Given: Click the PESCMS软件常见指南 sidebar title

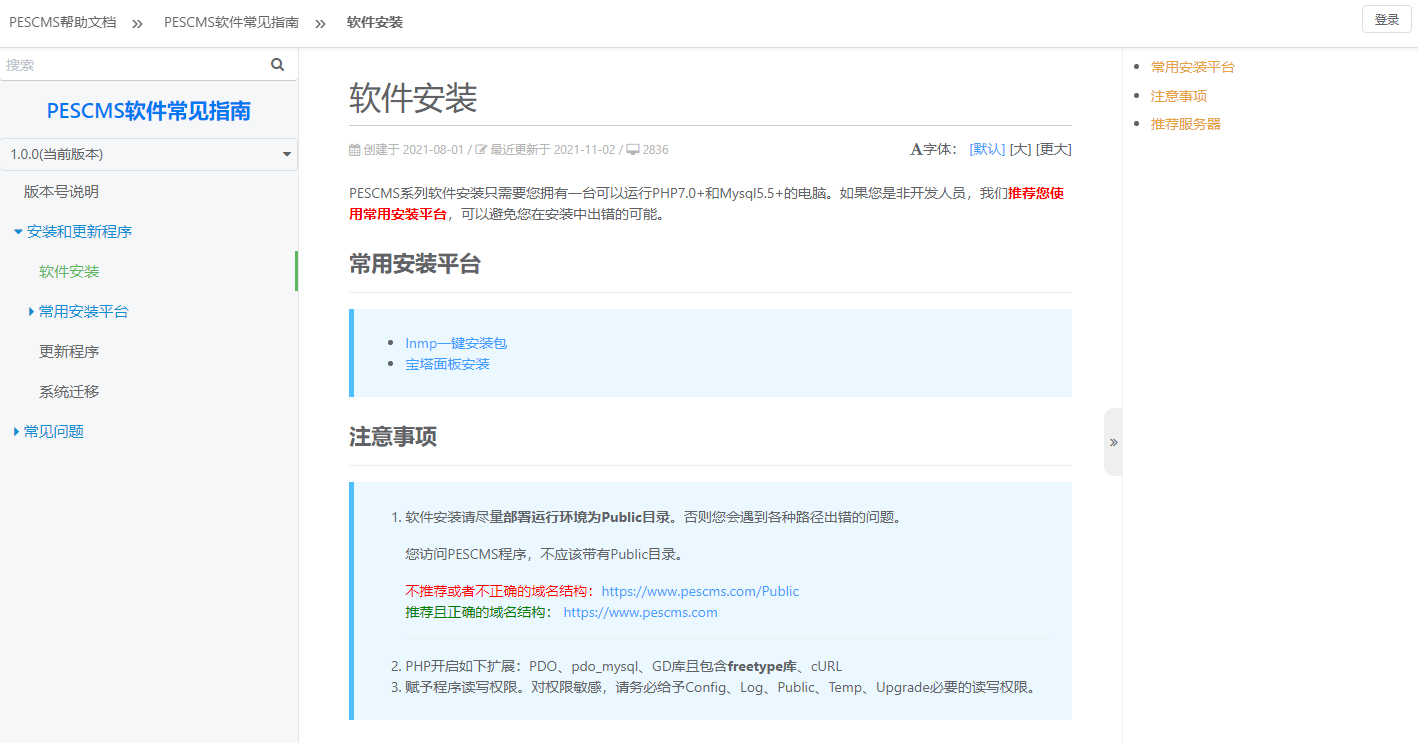Looking at the screenshot, I should point(149,111).
